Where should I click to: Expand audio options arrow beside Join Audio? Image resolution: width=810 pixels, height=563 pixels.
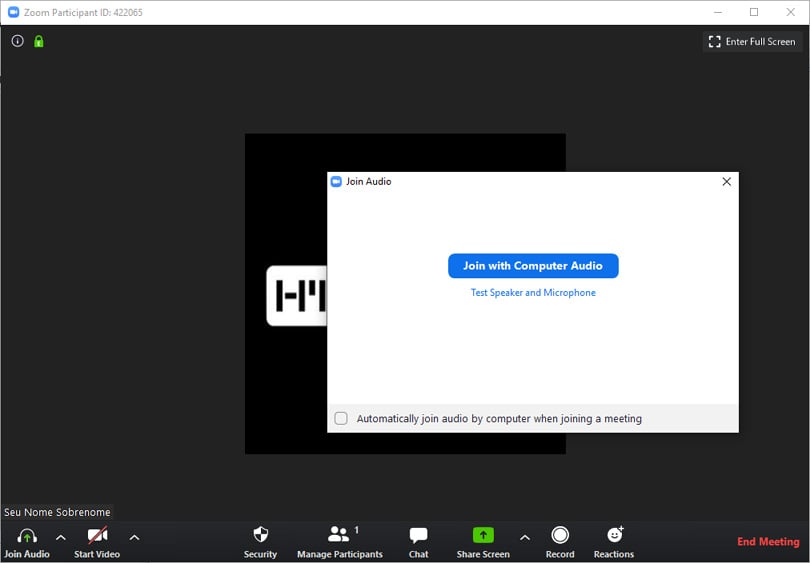60,538
